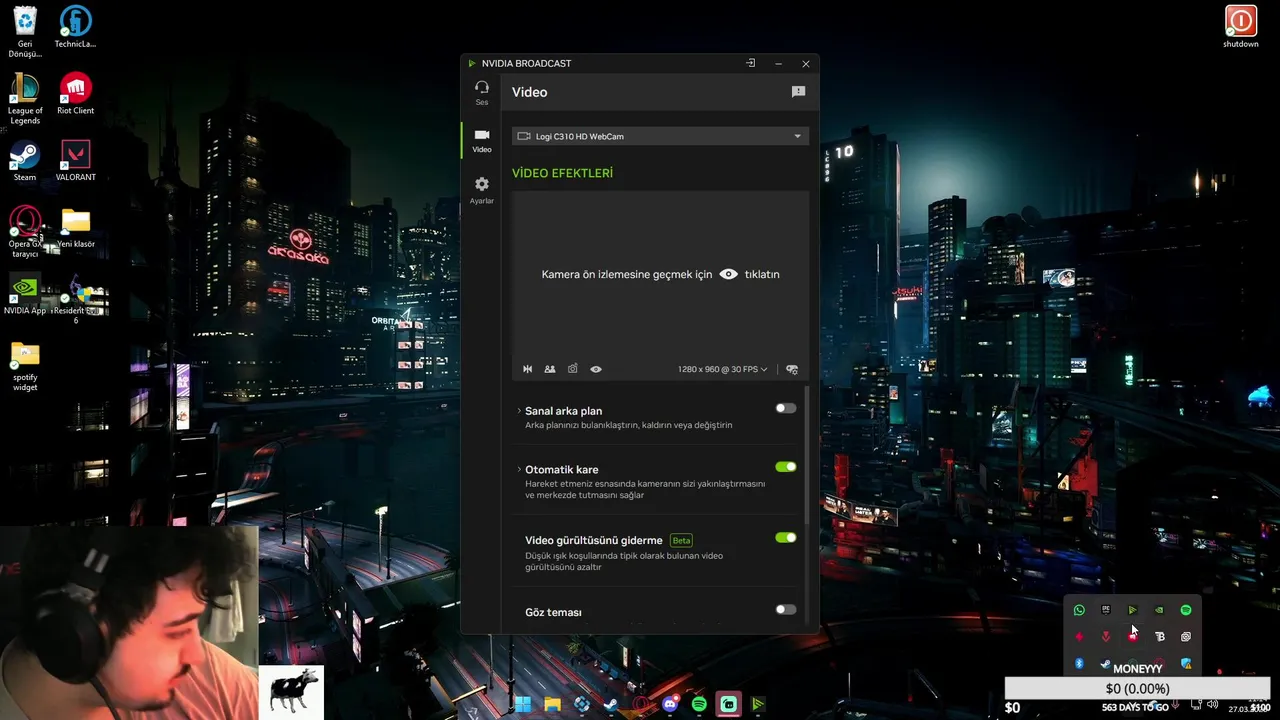This screenshot has height=720, width=1280.
Task: Turn off Video gürültüsünü giderme toggle
Action: click(786, 537)
